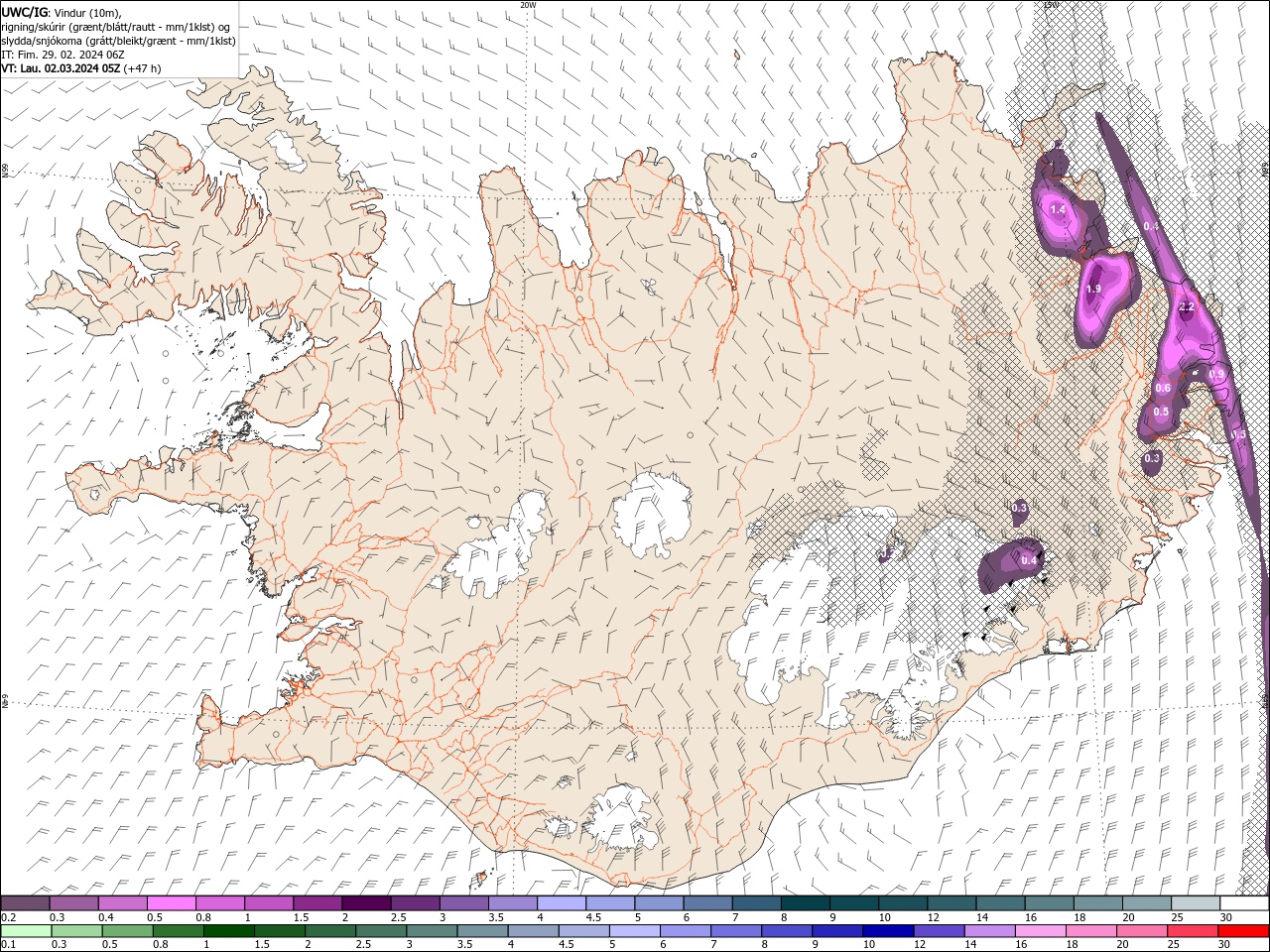1270x952 pixels.
Task: Click the 0.6 precipitation value on the map
Action: click(x=1163, y=389)
